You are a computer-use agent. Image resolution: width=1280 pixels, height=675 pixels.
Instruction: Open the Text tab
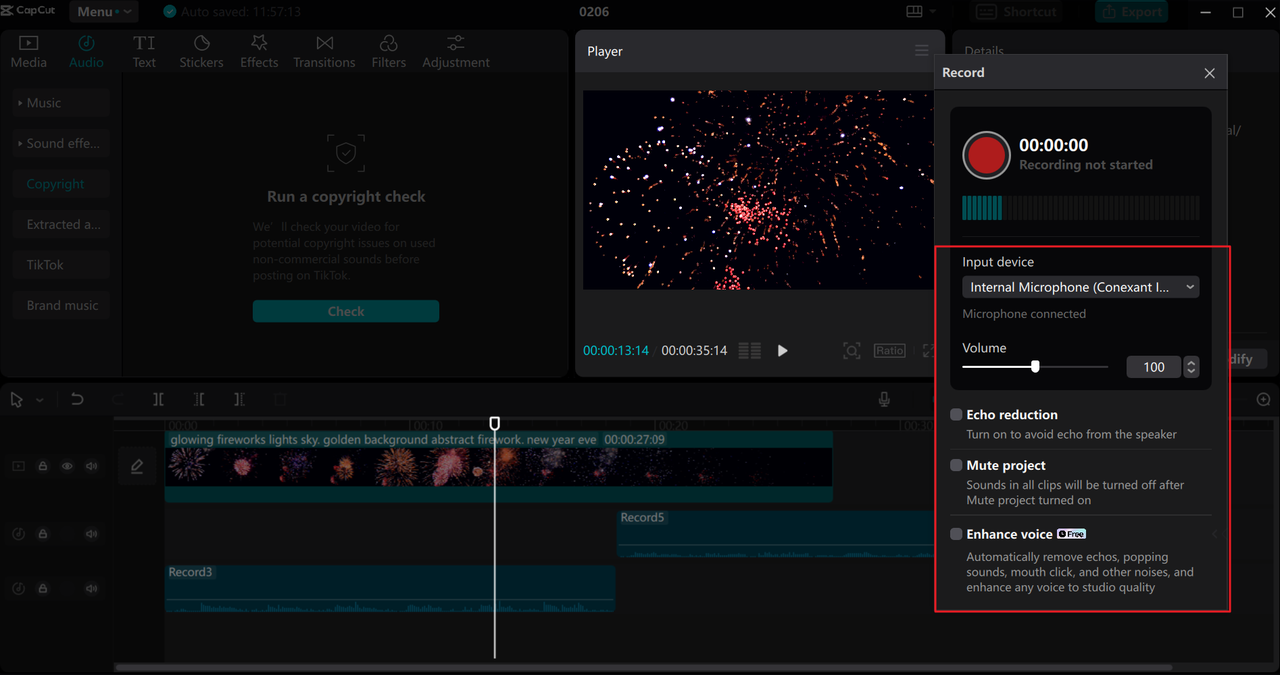144,51
